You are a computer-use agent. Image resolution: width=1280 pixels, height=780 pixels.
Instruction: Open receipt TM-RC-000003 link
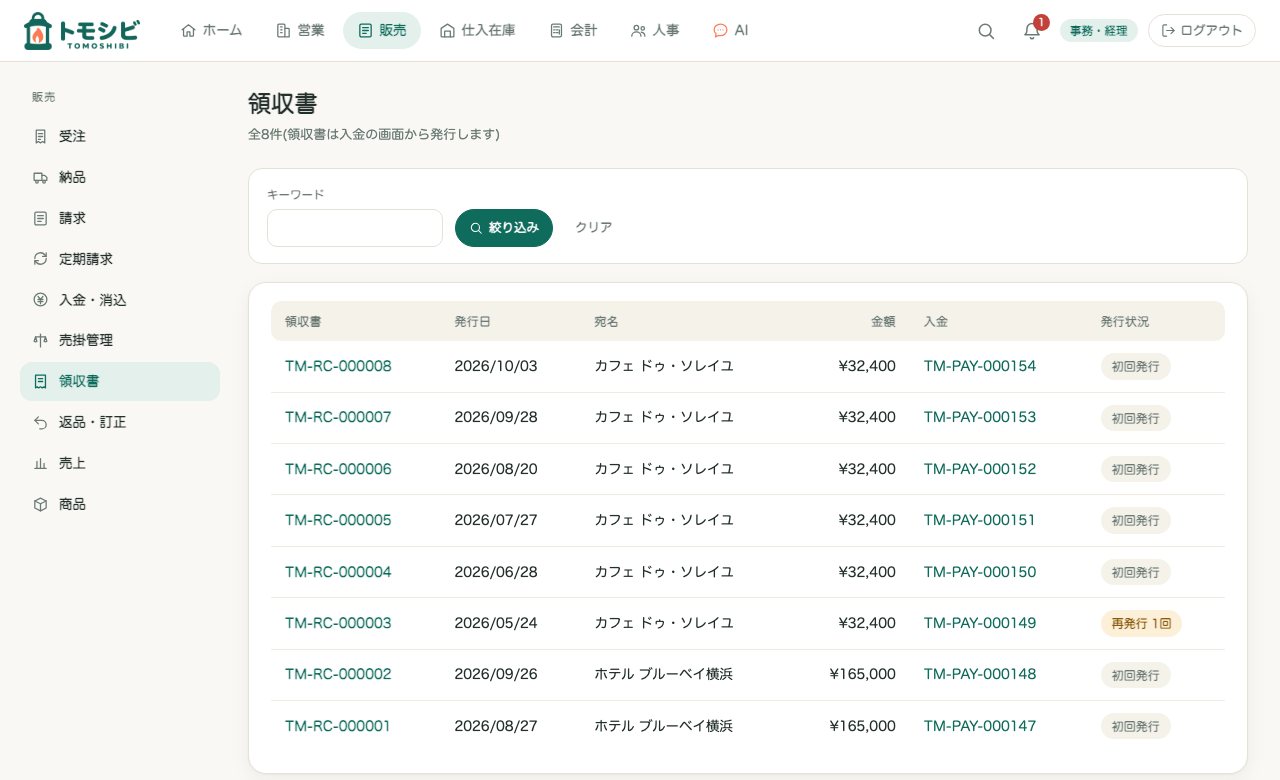338,623
